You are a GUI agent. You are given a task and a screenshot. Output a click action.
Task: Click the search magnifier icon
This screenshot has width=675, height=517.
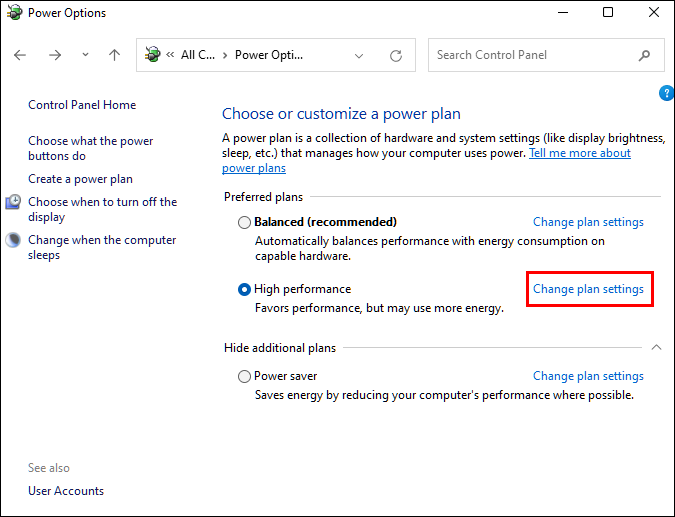pyautogui.click(x=645, y=56)
